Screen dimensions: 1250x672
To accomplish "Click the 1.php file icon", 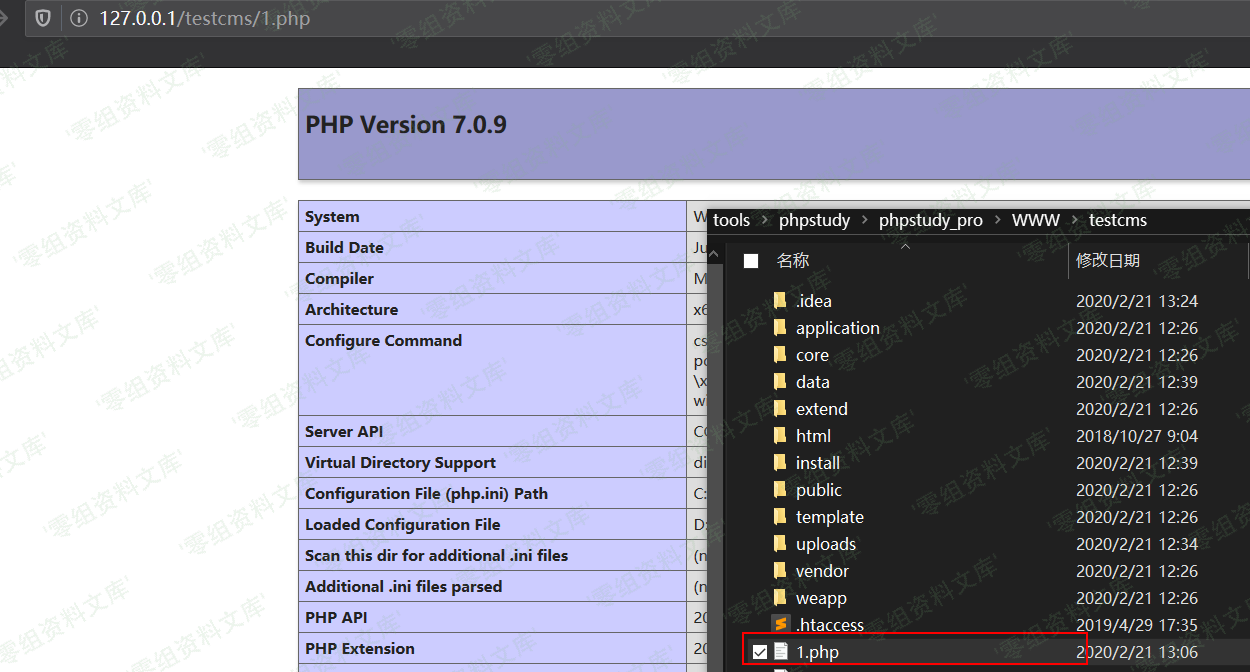I will point(780,652).
